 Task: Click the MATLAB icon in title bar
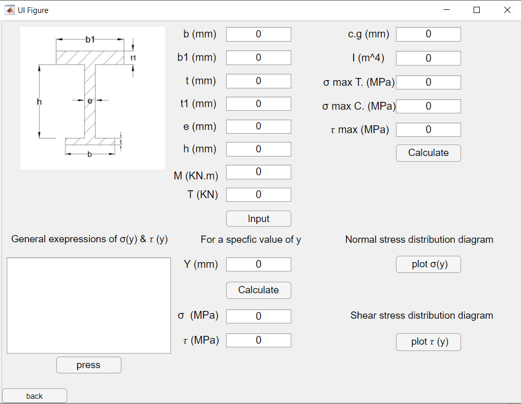click(10, 10)
